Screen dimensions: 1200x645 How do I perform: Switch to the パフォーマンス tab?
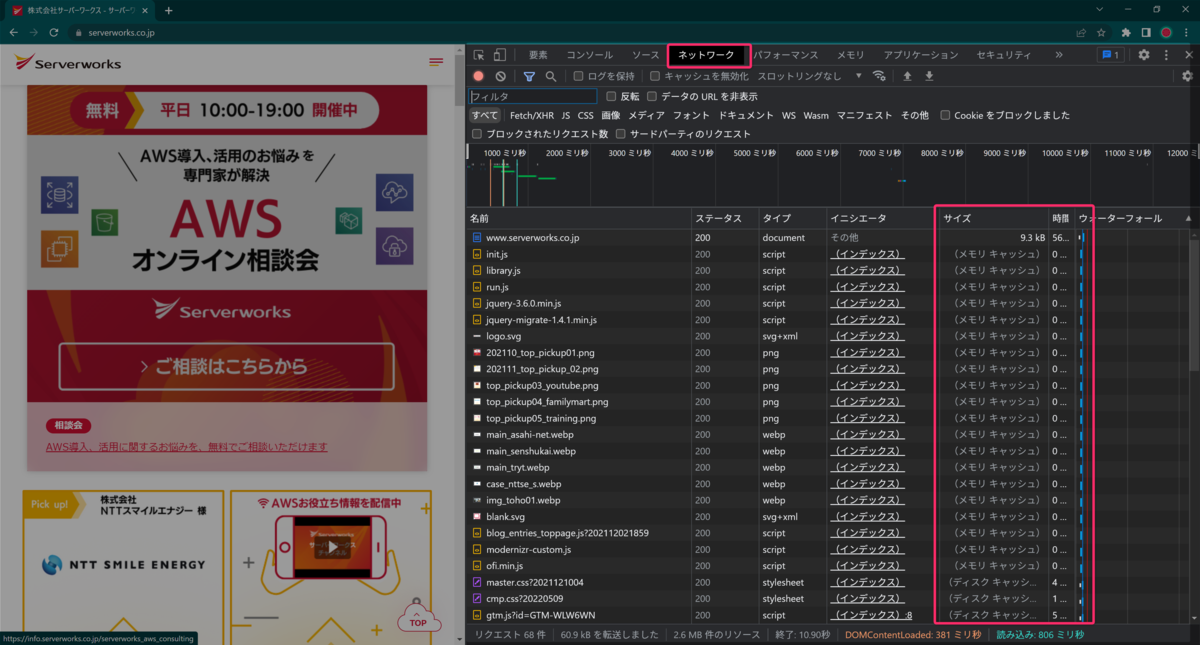[785, 55]
